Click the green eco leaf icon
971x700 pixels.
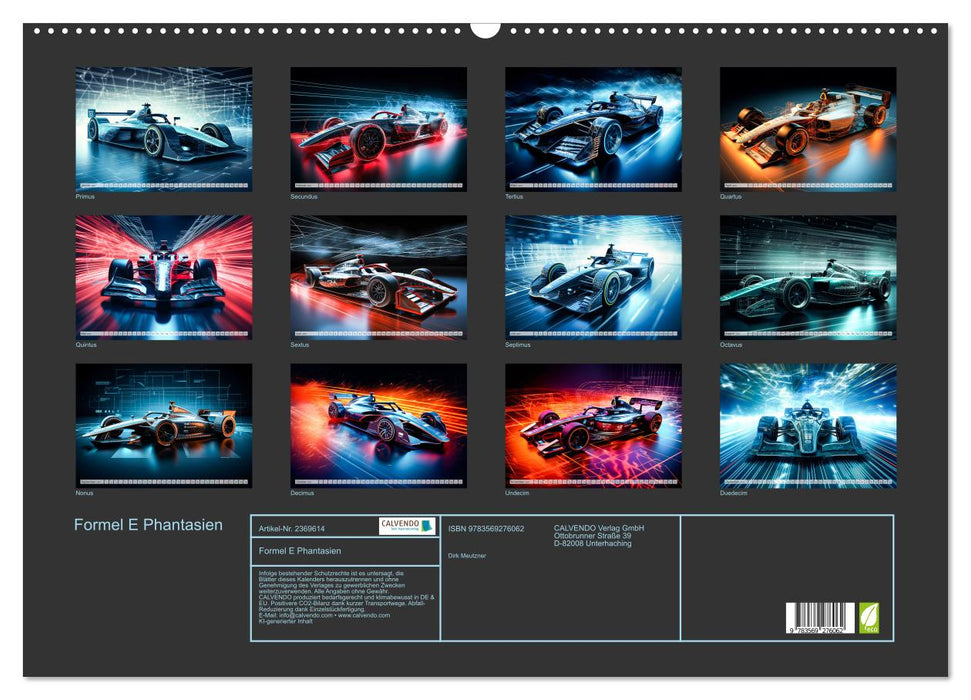coord(868,618)
